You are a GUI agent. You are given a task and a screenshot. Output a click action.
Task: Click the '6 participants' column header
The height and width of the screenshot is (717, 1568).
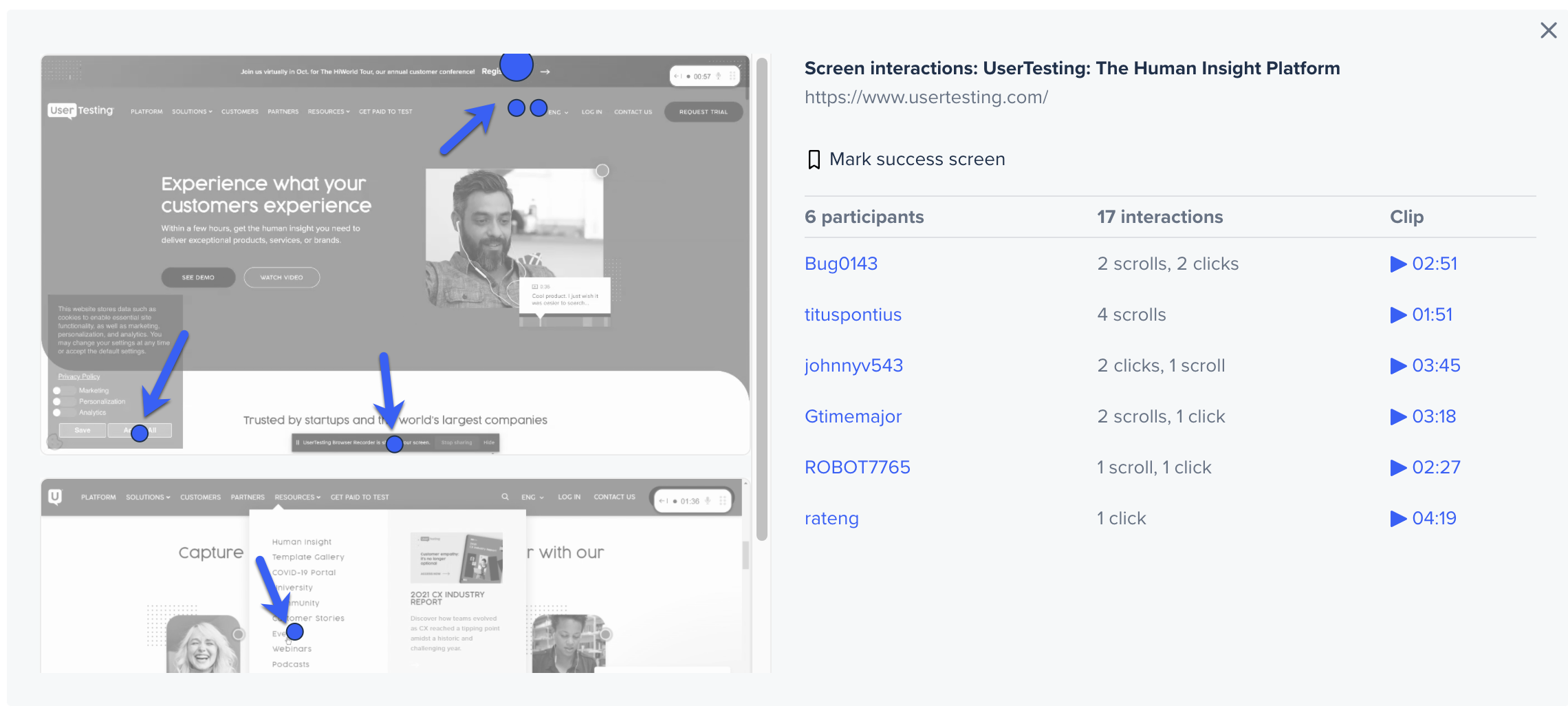(x=864, y=217)
